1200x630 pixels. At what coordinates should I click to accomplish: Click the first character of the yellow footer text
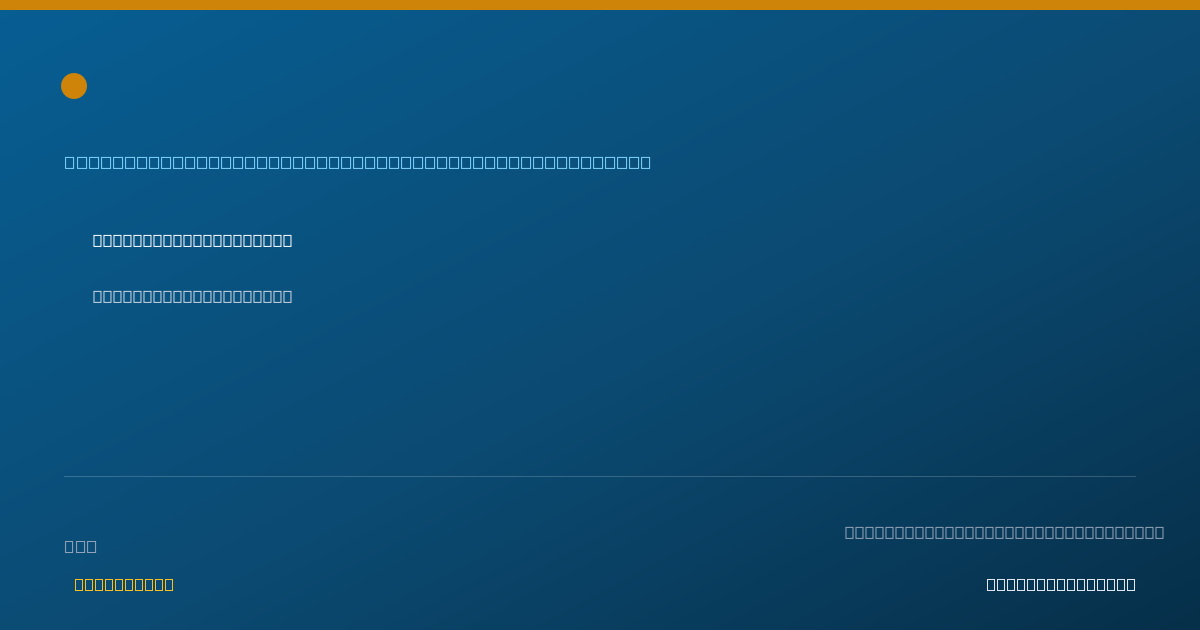79,584
